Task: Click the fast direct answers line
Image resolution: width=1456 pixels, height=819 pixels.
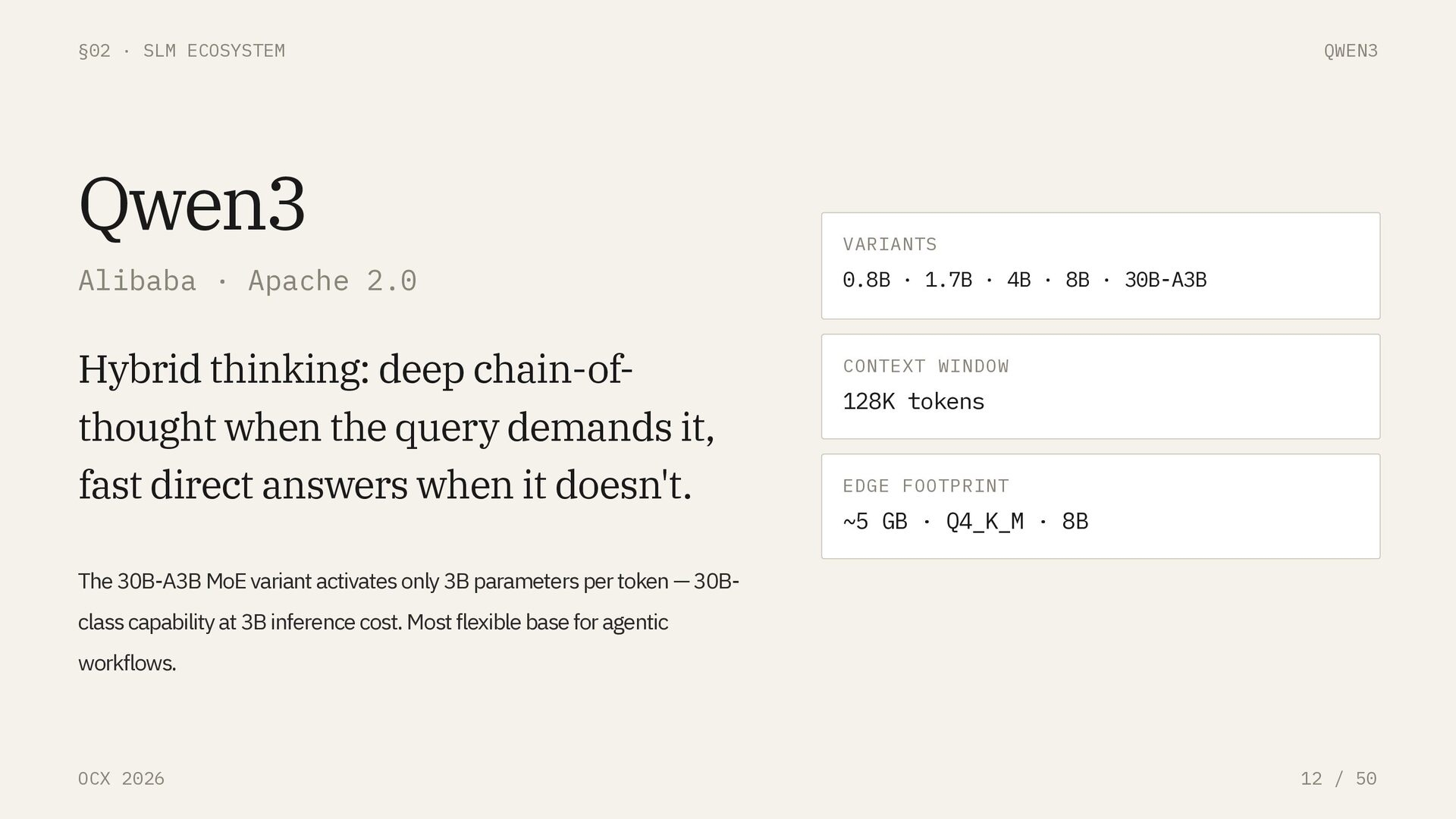Action: (385, 485)
